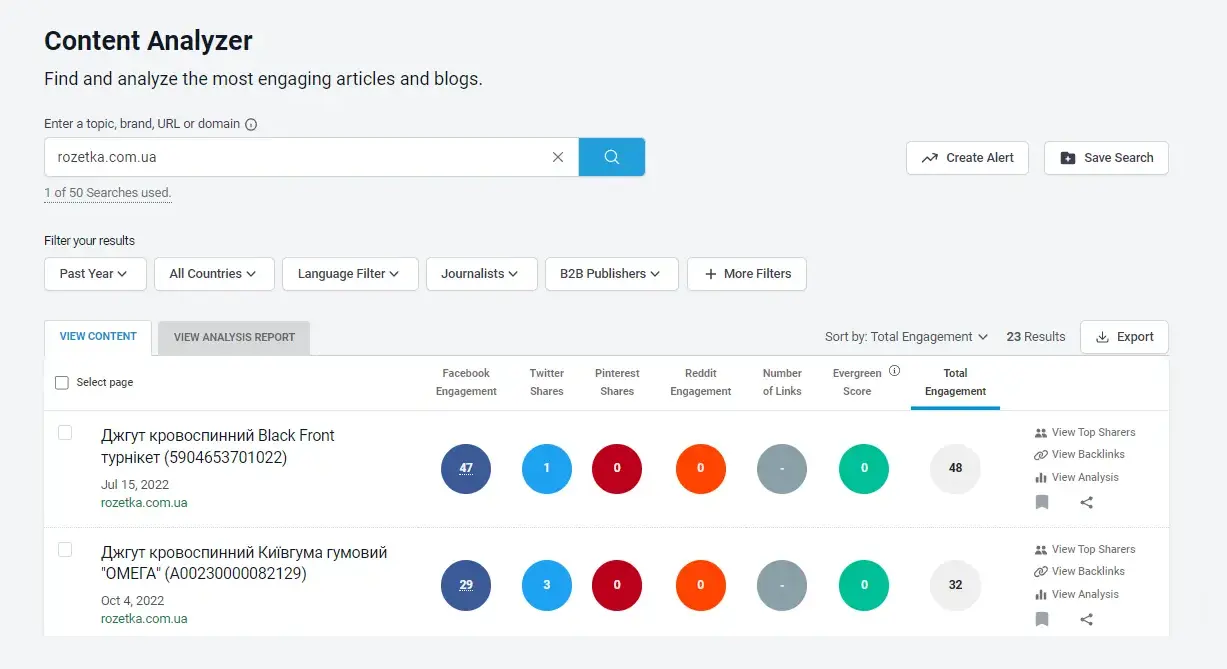Click Reddit engagement circle in Київгума row
Screen dimensions: 1227x669
click(701, 585)
